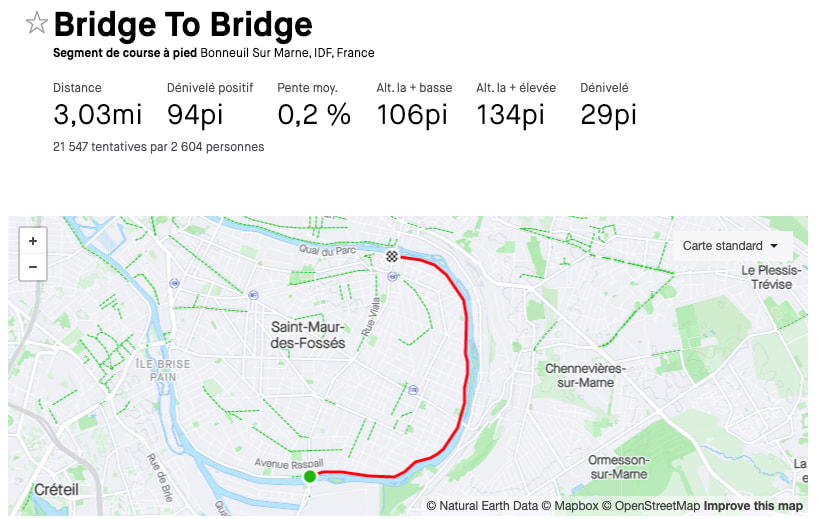Zoom in on the map
Image resolution: width=818 pixels, height=519 pixels.
33,241
